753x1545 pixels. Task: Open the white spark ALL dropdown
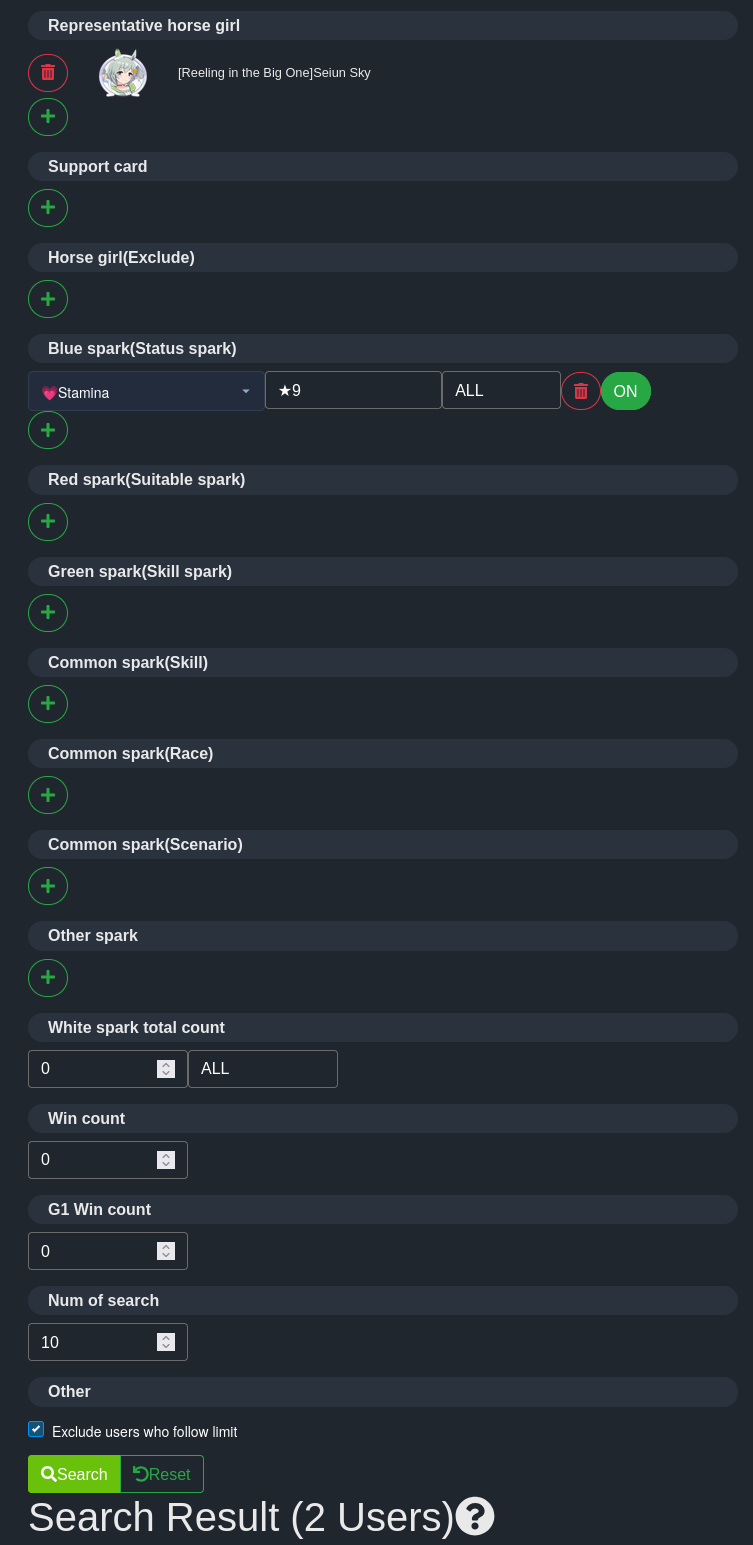(x=263, y=1069)
